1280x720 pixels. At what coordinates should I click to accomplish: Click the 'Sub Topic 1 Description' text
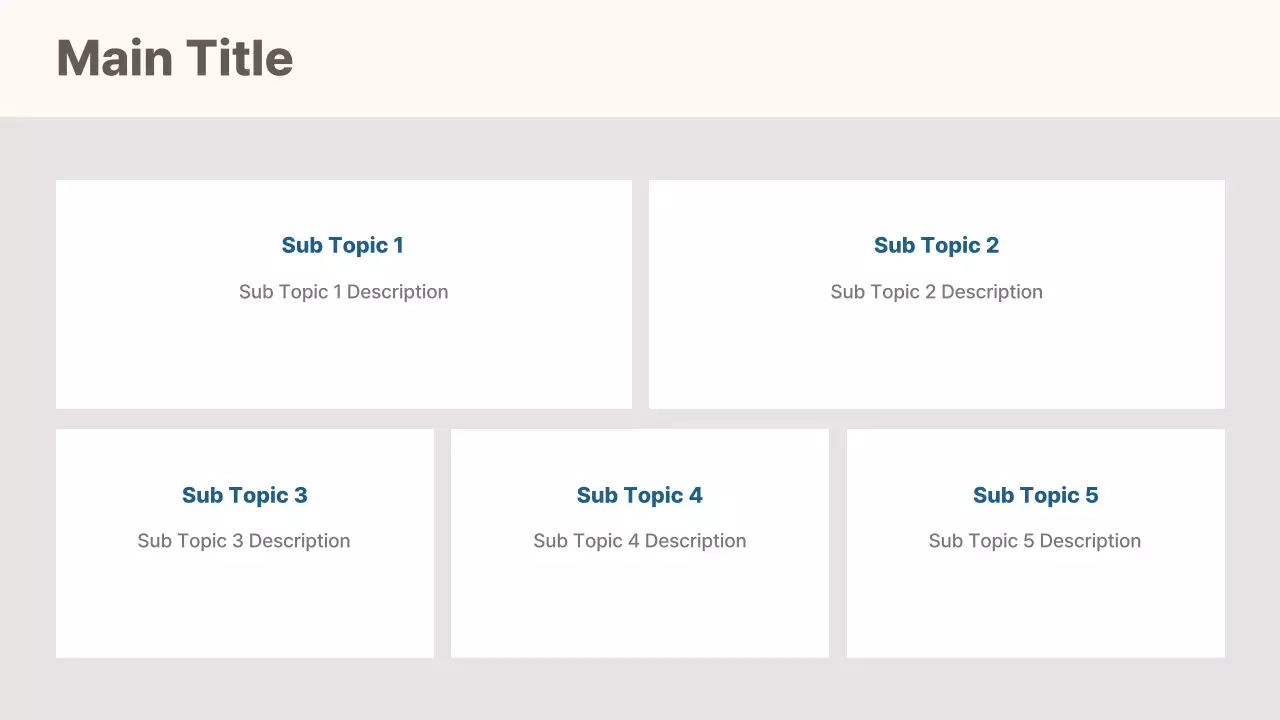(343, 292)
